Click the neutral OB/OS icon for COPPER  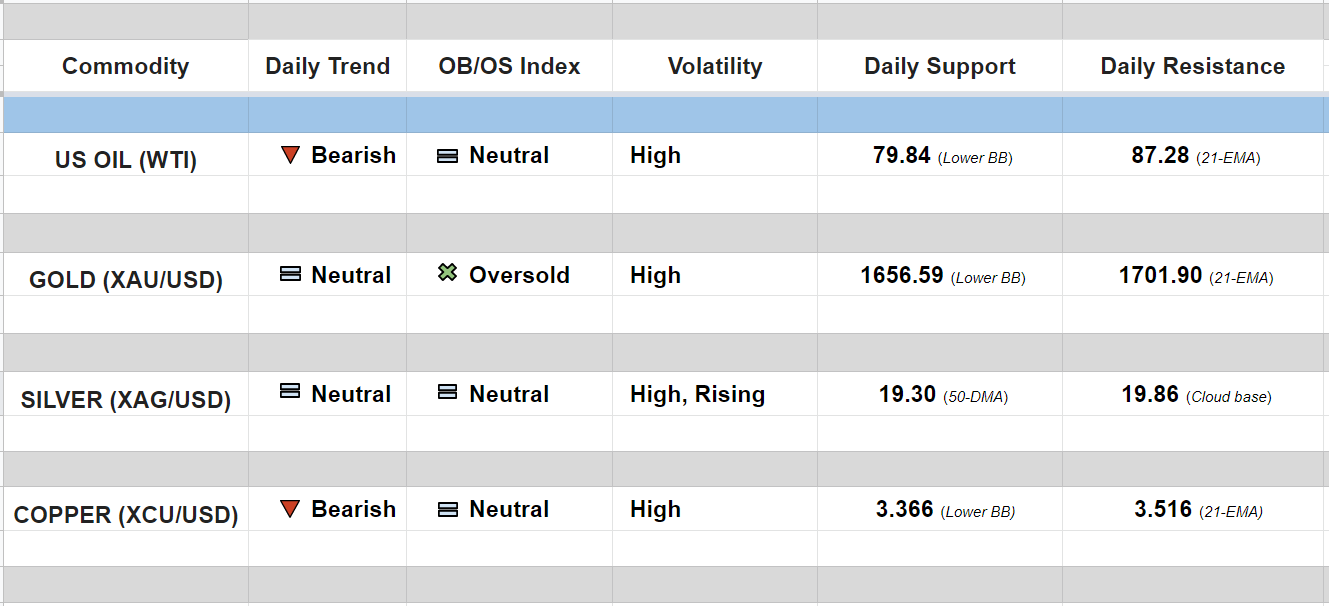448,510
